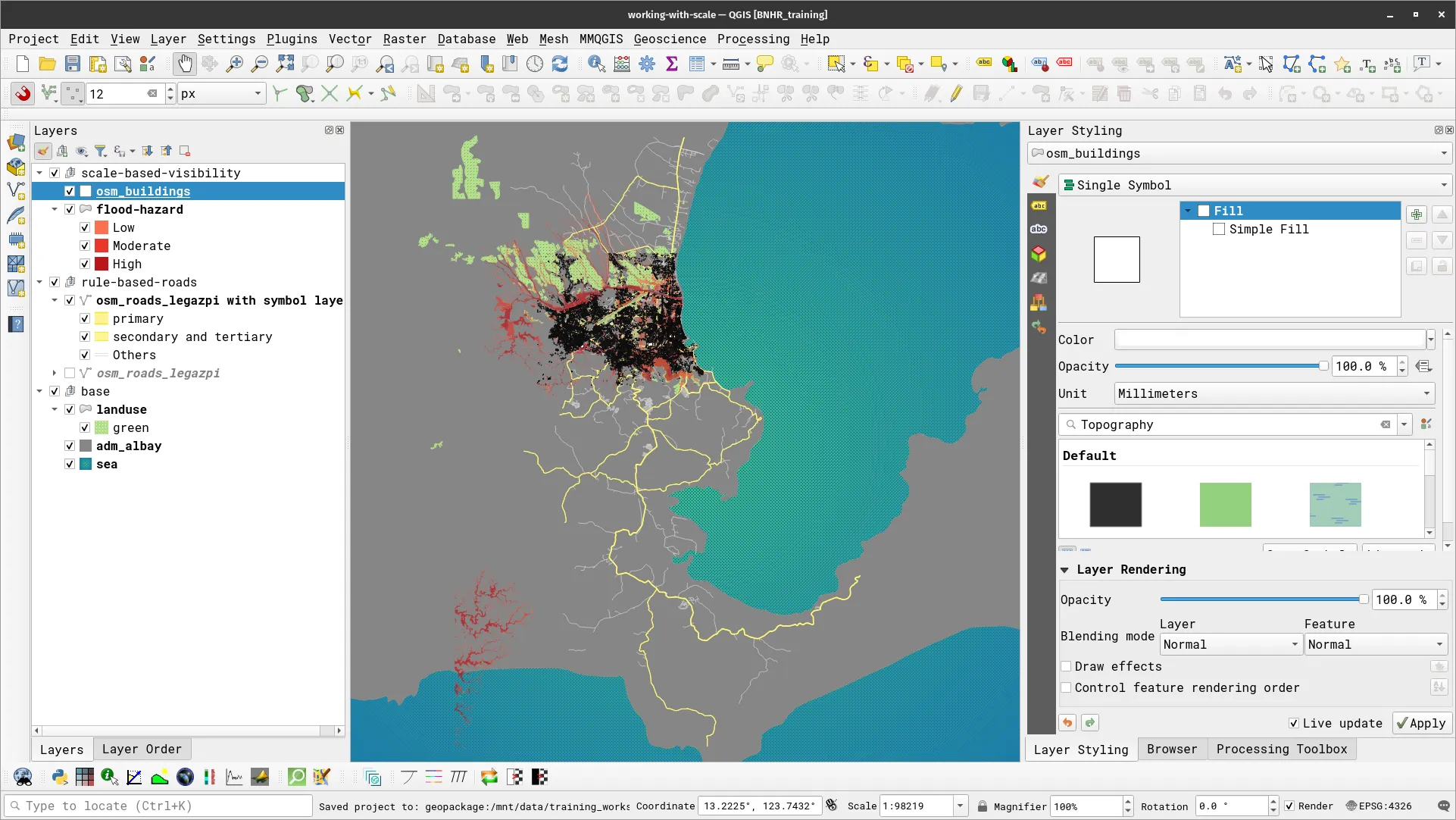Enable Draw effects in Layer Rendering
Image resolution: width=1456 pixels, height=820 pixels.
pyautogui.click(x=1067, y=666)
